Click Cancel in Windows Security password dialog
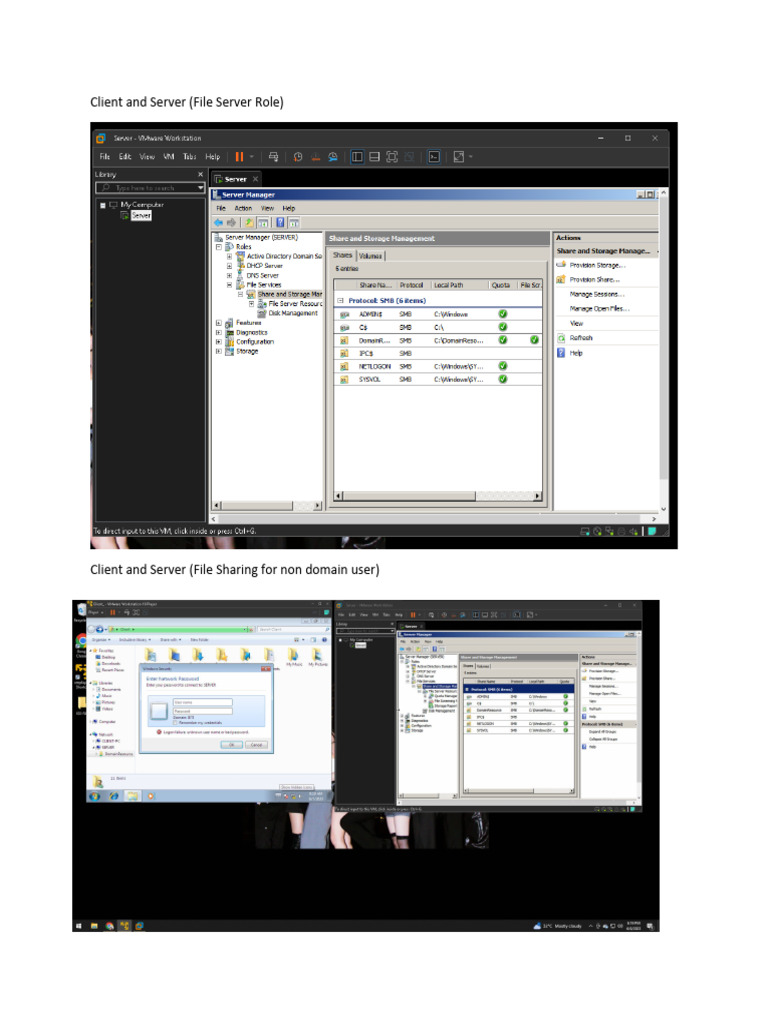 [257, 744]
